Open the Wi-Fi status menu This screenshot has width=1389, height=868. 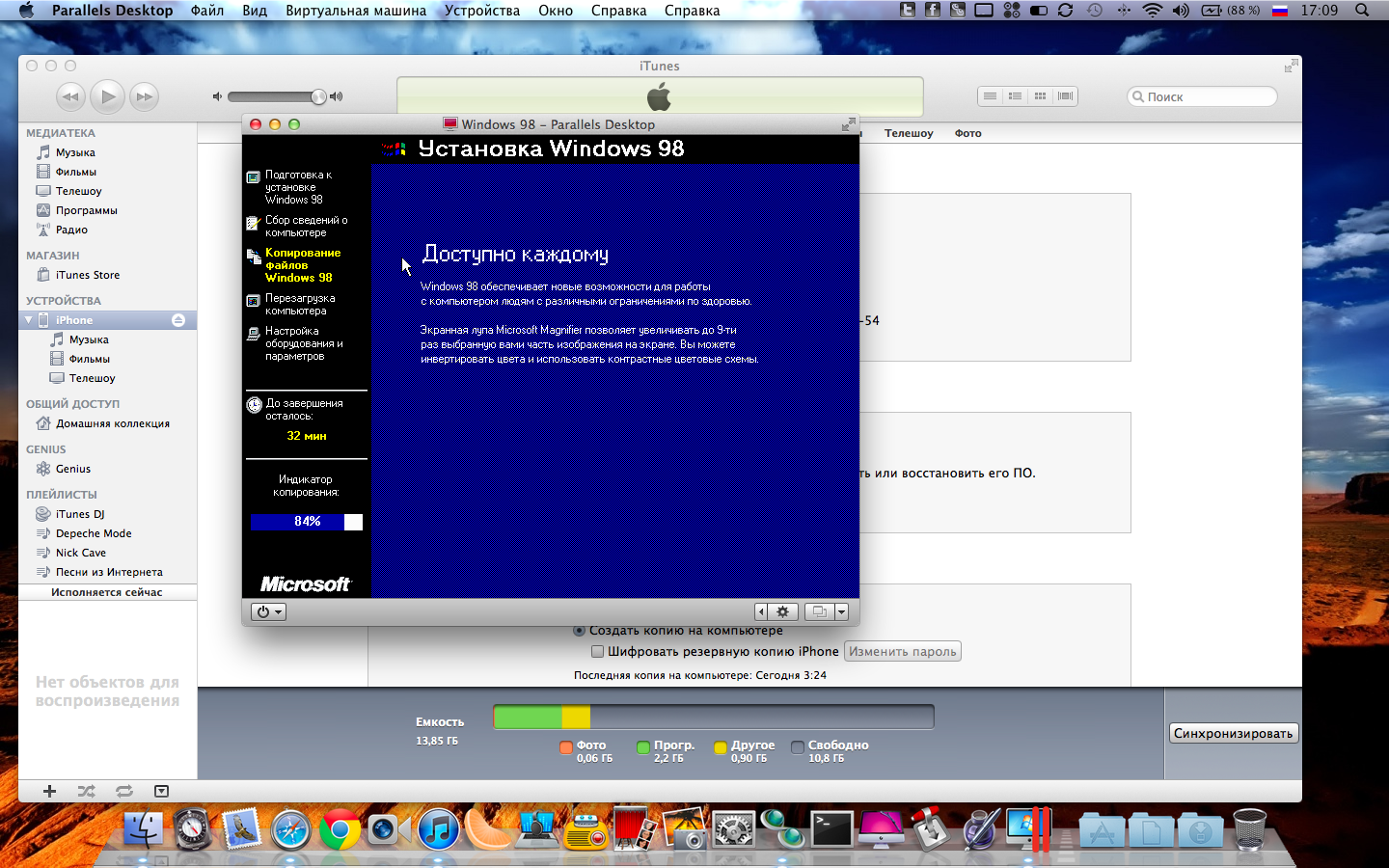(x=1152, y=11)
